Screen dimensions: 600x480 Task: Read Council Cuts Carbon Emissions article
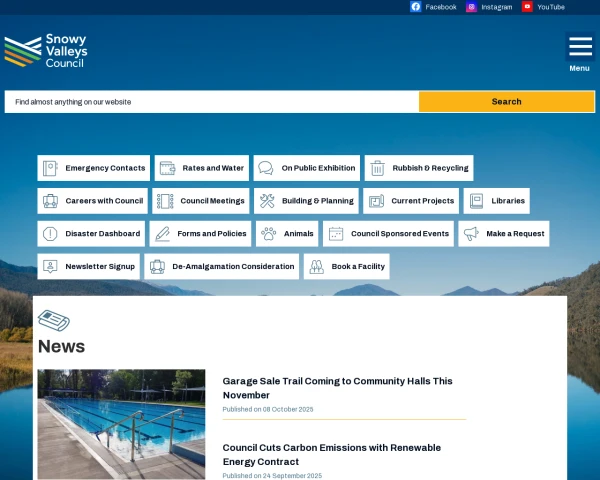[x=331, y=455]
